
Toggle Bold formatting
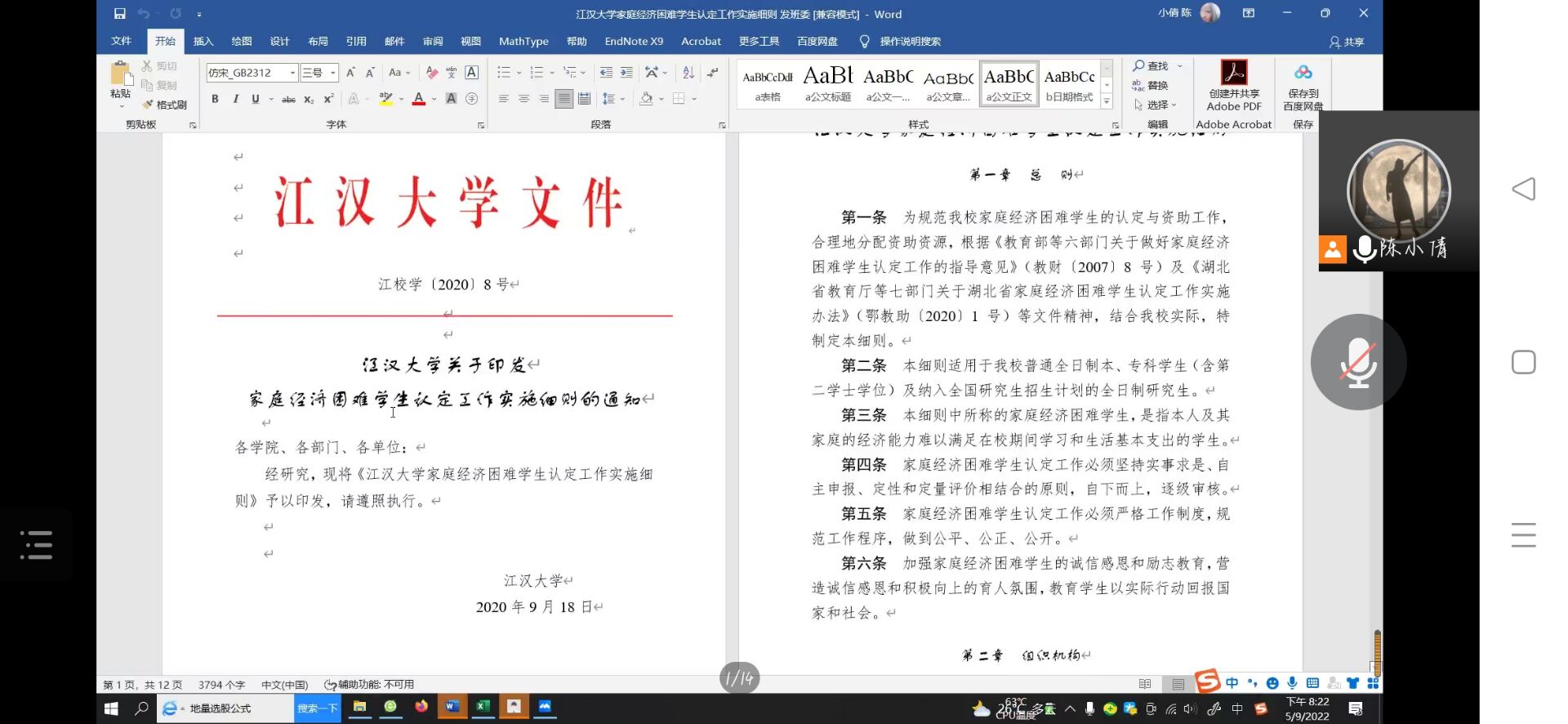pos(215,99)
